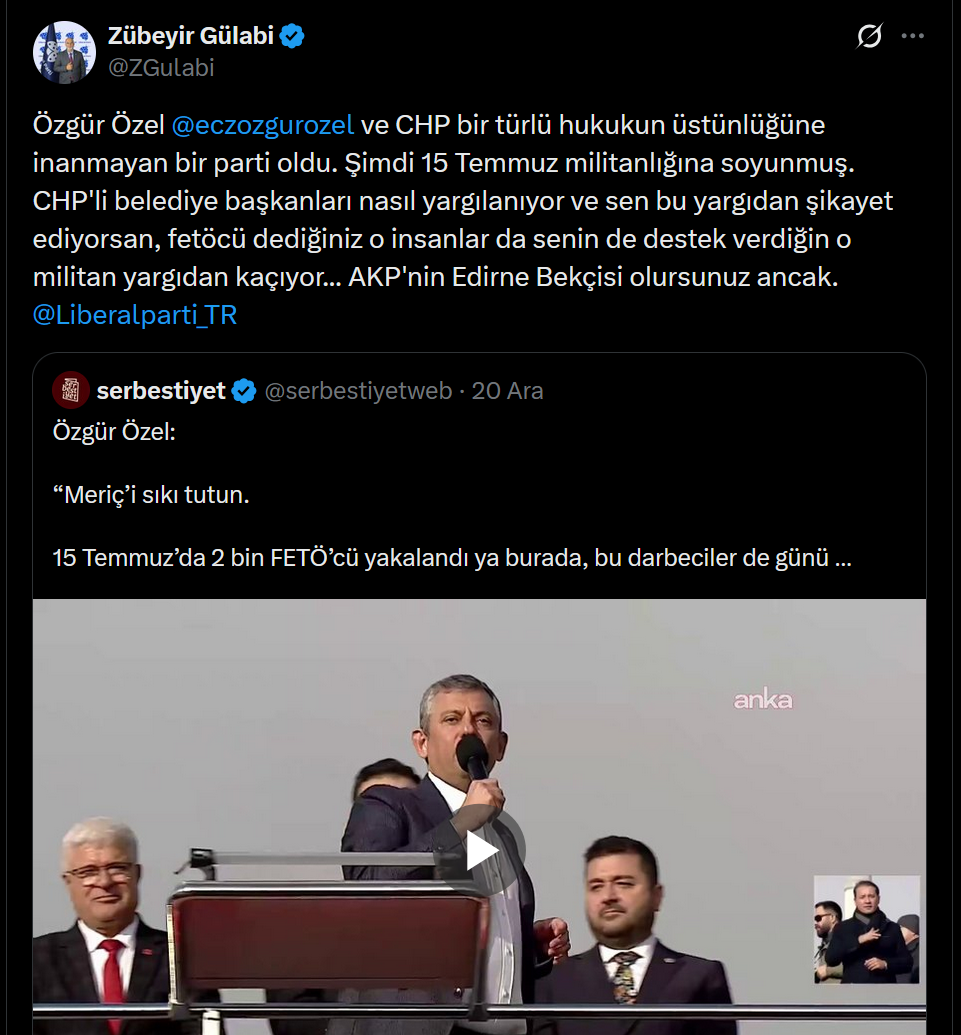Play the quoted video
Viewport: 961px width, 1035px height.
[x=480, y=851]
